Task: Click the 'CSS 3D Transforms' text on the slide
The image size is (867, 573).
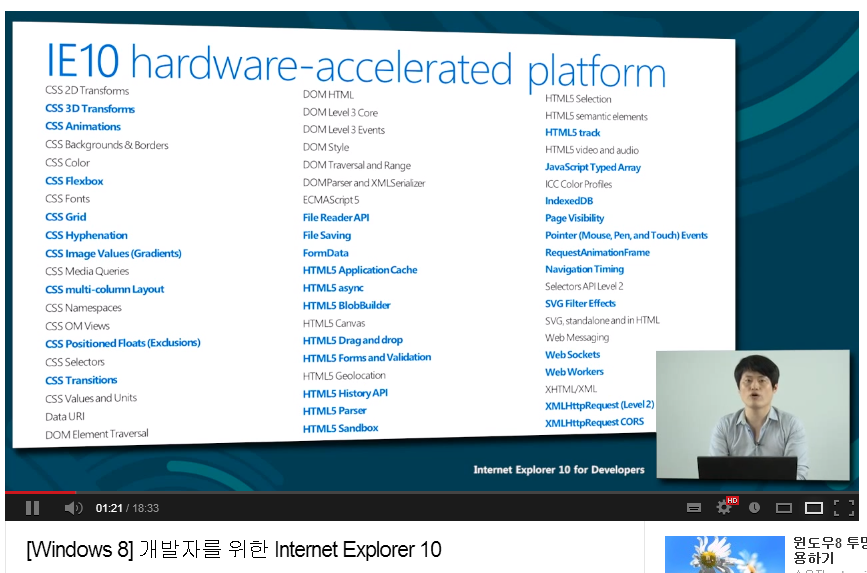Action: 90,108
